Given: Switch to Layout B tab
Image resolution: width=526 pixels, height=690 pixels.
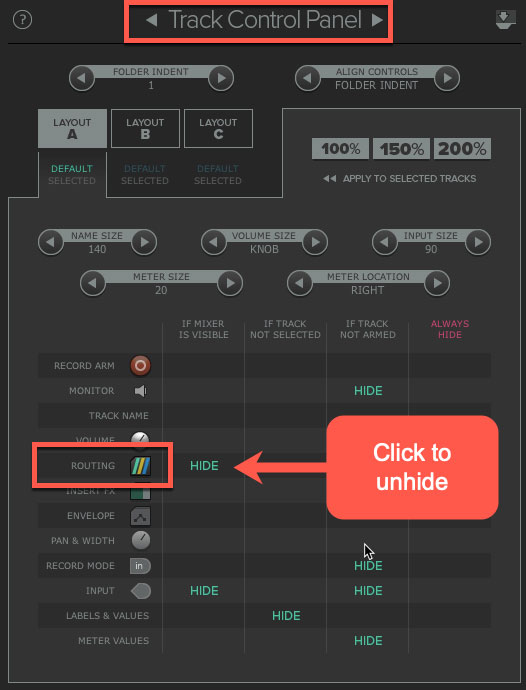Looking at the screenshot, I should (145, 128).
